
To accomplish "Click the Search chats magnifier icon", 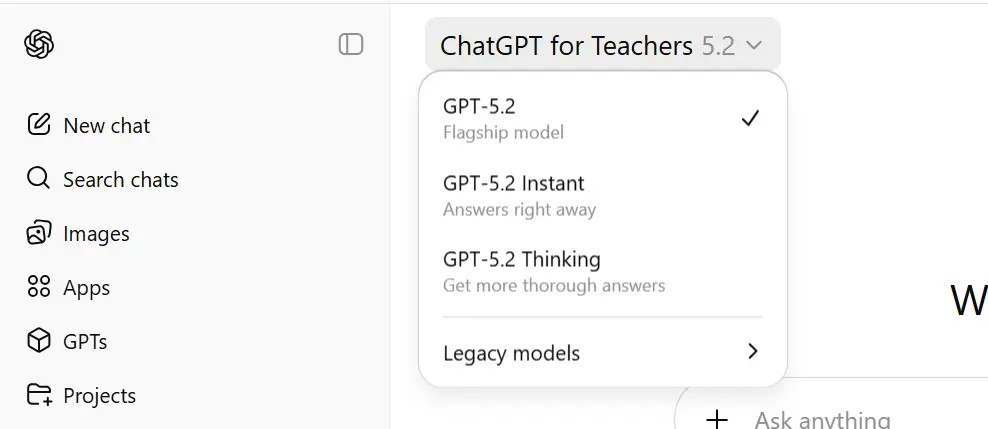I will click(38, 179).
